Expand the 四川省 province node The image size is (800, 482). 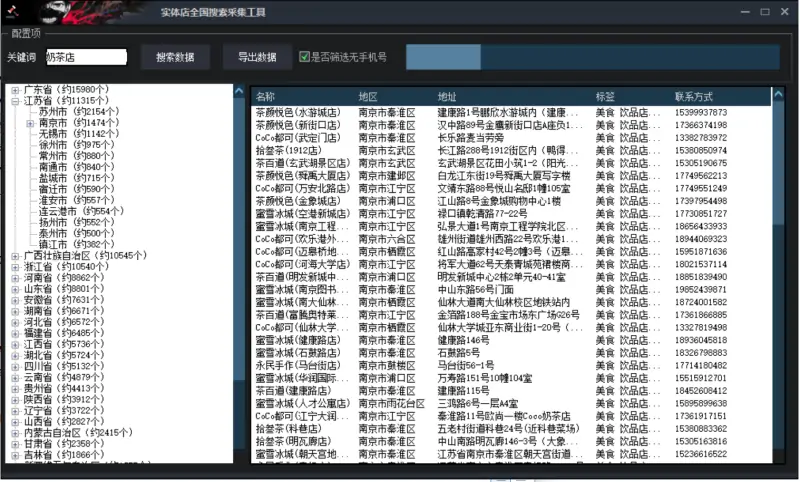tap(15, 366)
